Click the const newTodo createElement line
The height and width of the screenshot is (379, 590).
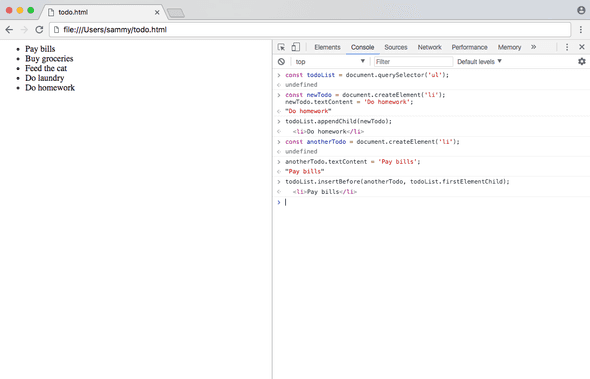point(365,94)
